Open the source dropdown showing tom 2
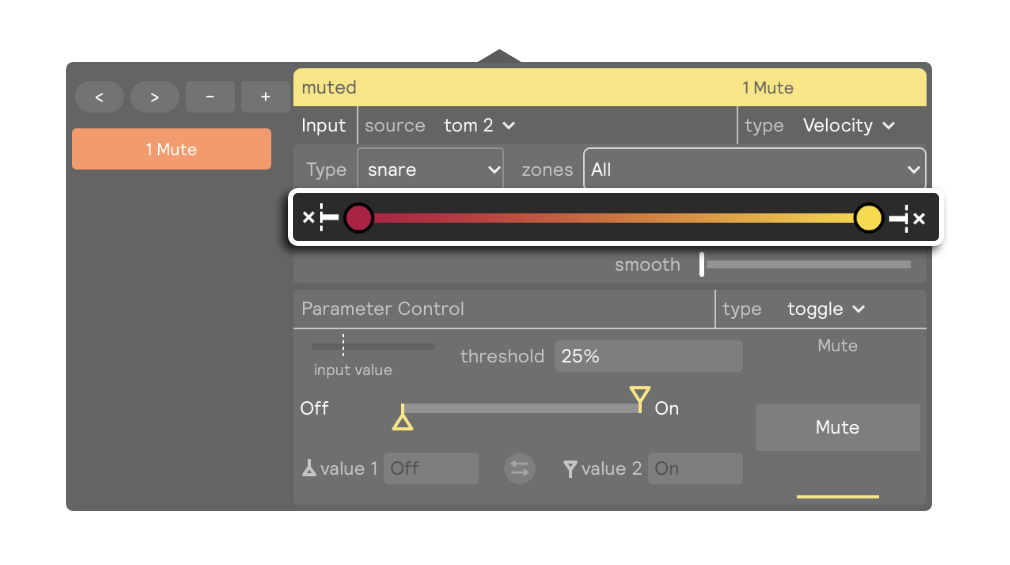 [479, 126]
